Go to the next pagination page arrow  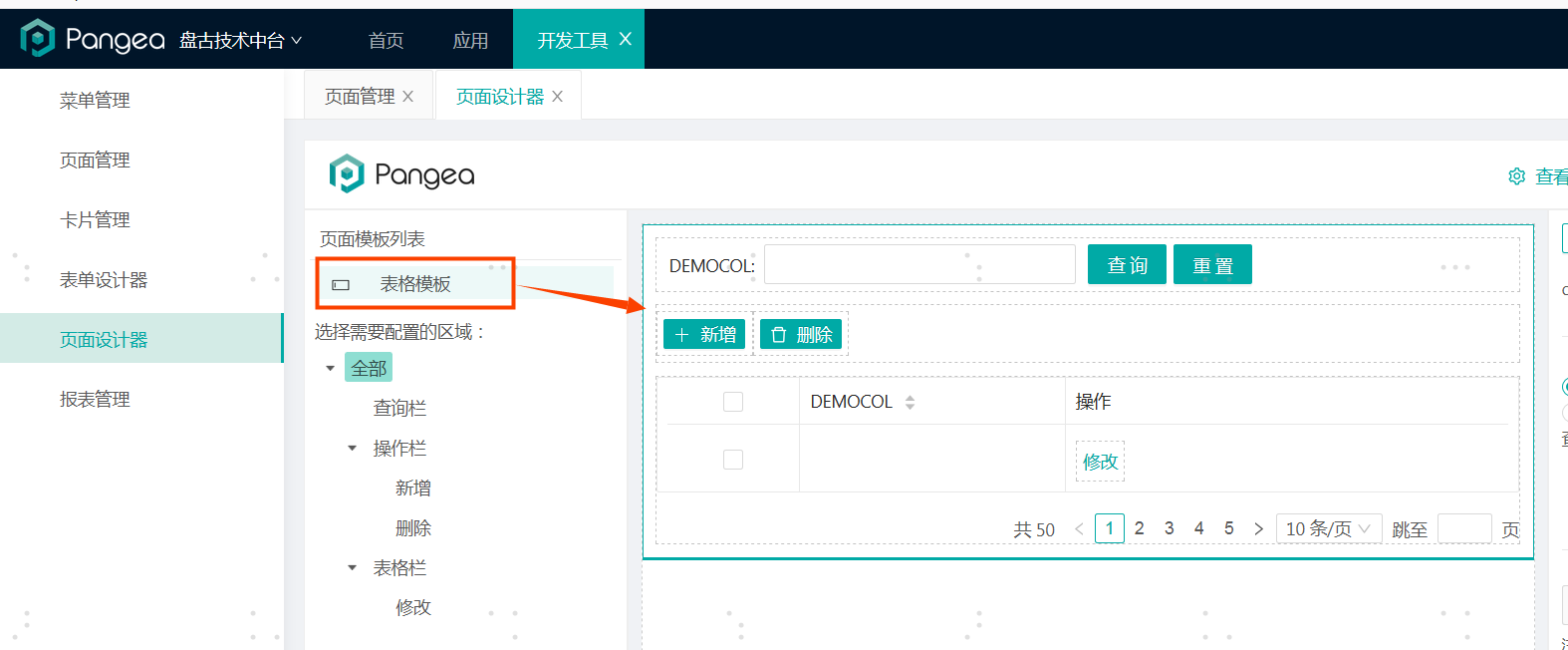[x=1258, y=528]
